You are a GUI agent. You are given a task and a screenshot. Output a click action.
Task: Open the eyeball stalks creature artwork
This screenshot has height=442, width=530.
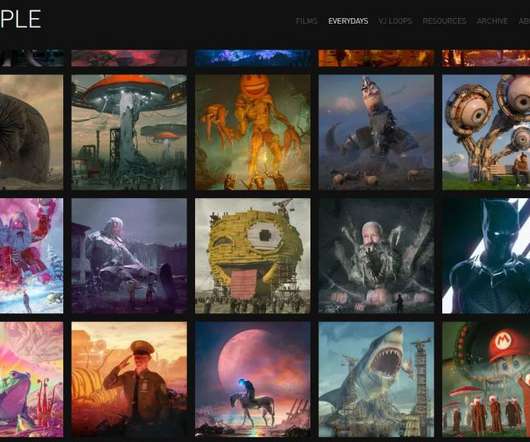[x=486, y=132]
